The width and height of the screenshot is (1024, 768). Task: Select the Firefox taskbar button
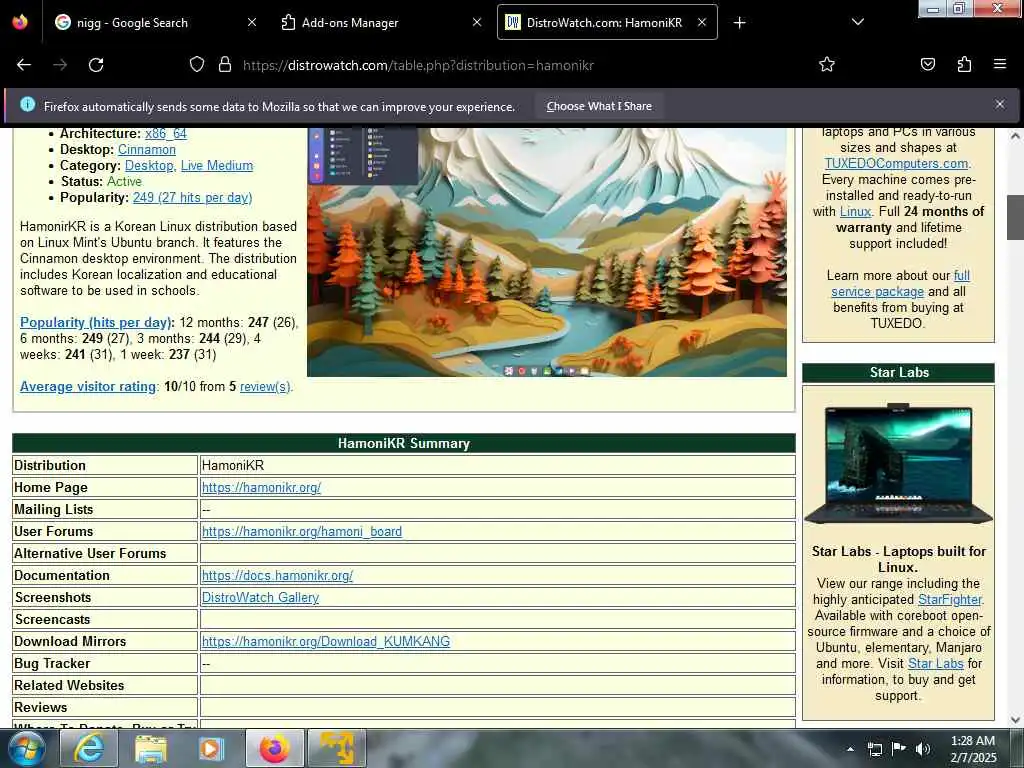click(274, 748)
